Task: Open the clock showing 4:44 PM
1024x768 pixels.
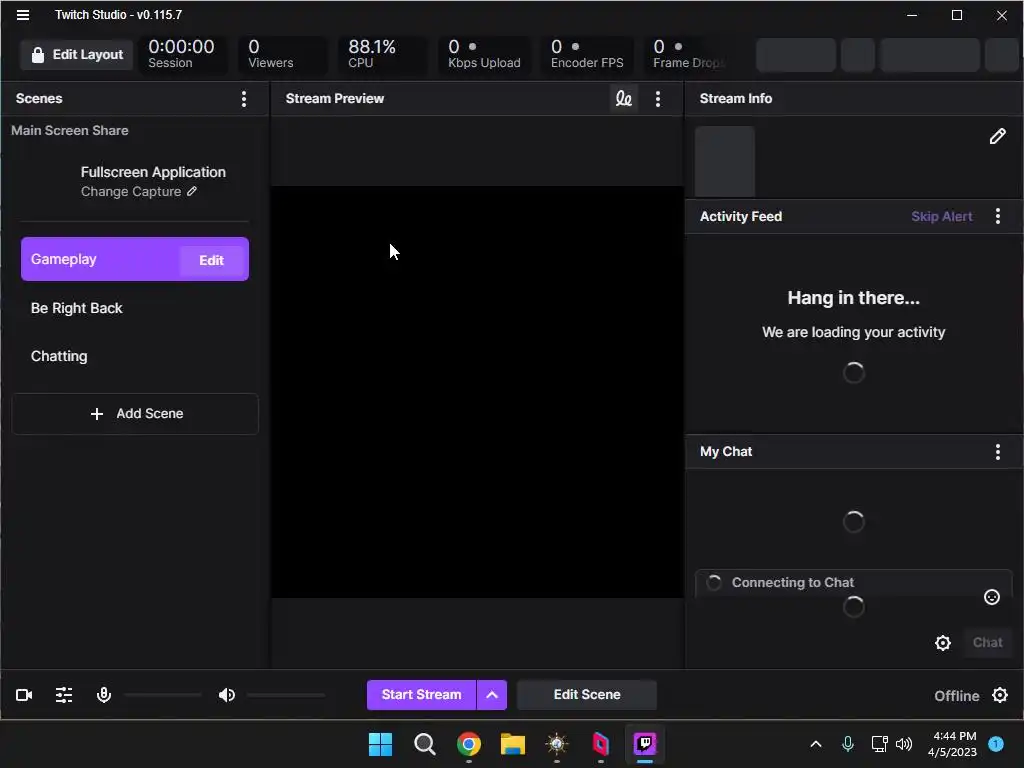Action: pyautogui.click(x=953, y=744)
